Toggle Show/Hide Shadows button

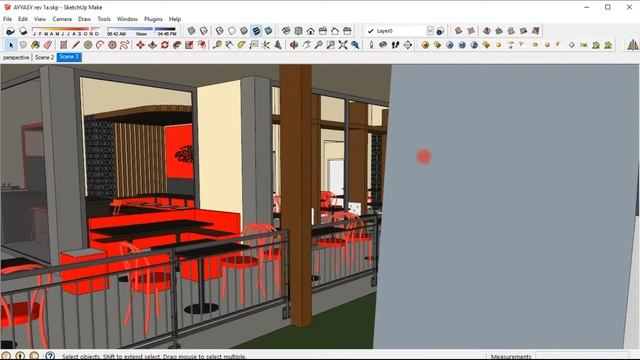(x=23, y=31)
